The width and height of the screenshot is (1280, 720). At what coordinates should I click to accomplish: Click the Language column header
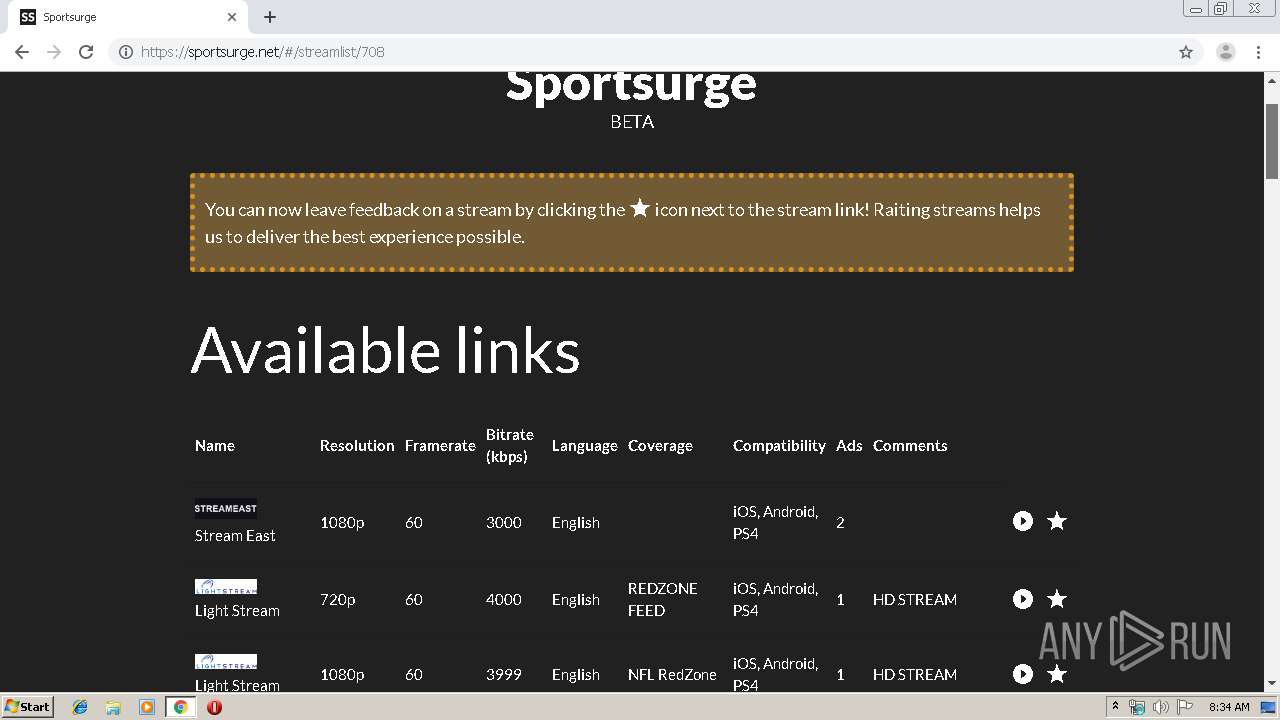click(x=584, y=446)
